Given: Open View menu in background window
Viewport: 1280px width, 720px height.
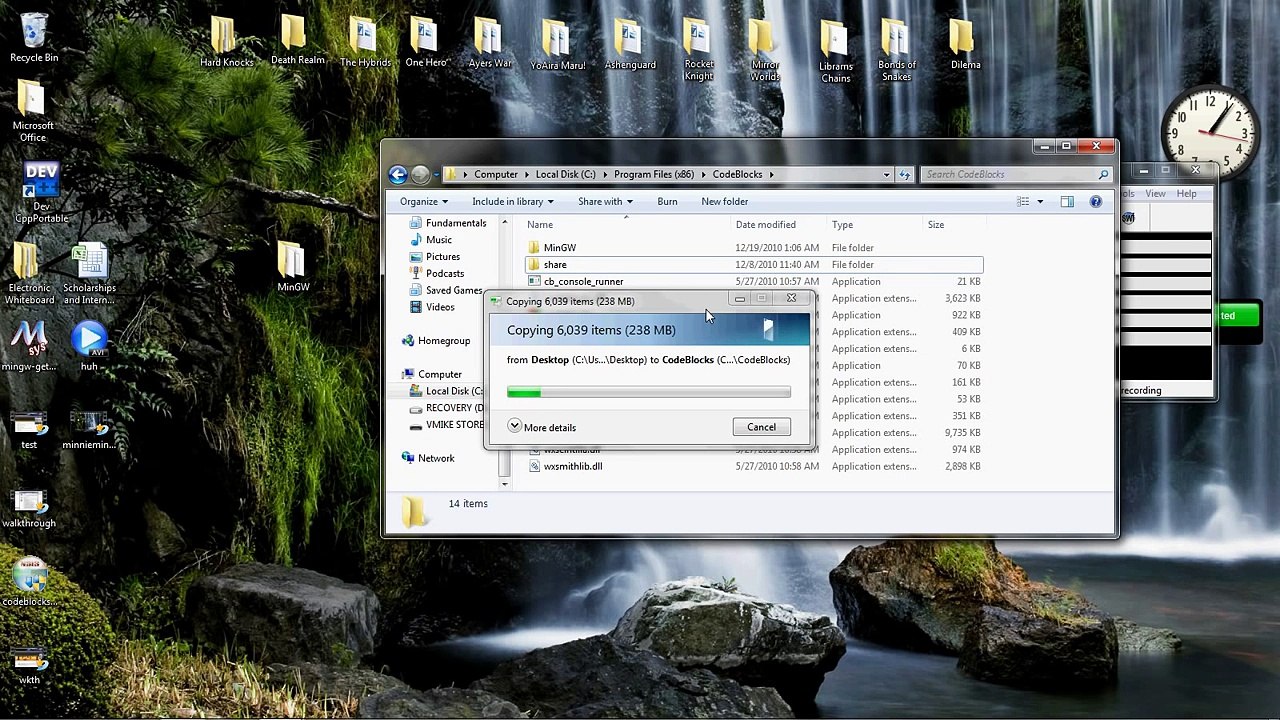Looking at the screenshot, I should coord(1155,194).
